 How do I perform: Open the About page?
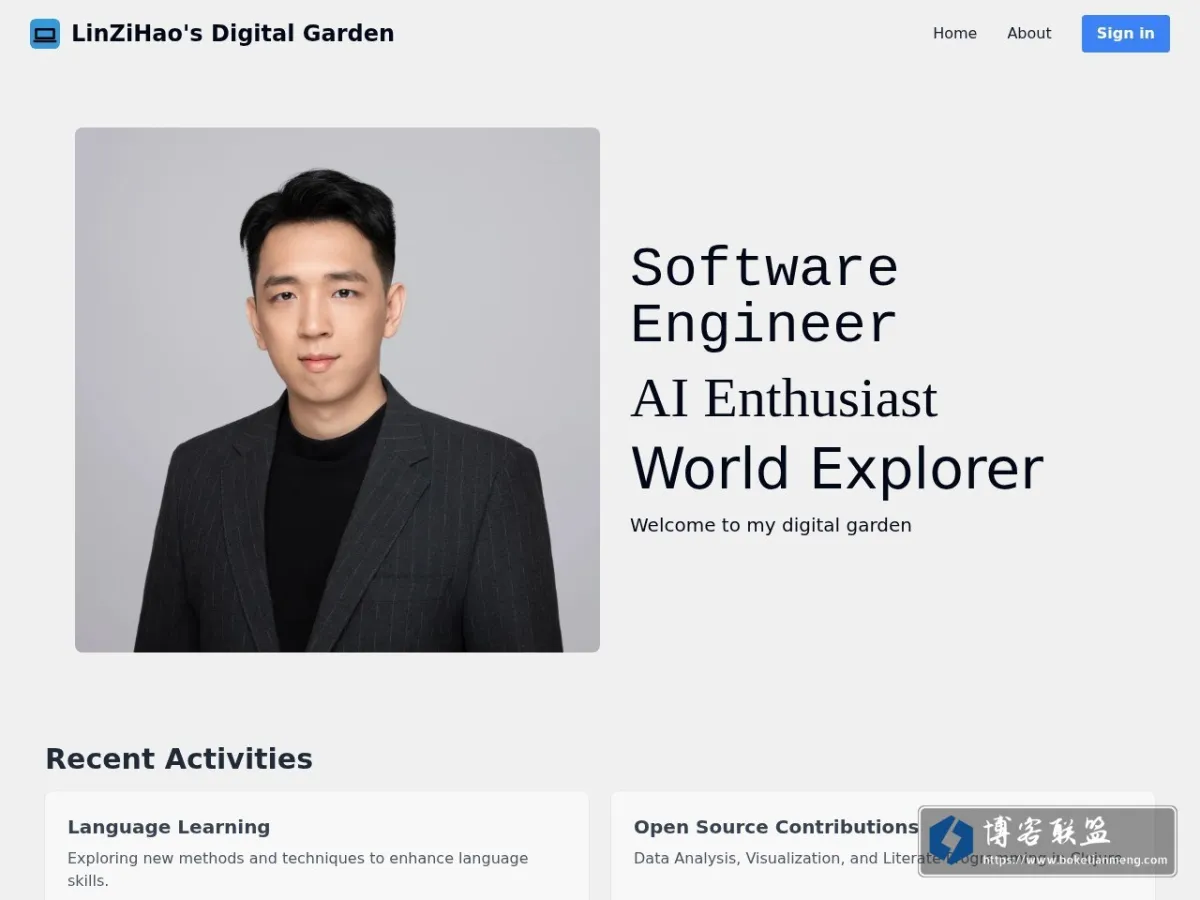tap(1029, 34)
